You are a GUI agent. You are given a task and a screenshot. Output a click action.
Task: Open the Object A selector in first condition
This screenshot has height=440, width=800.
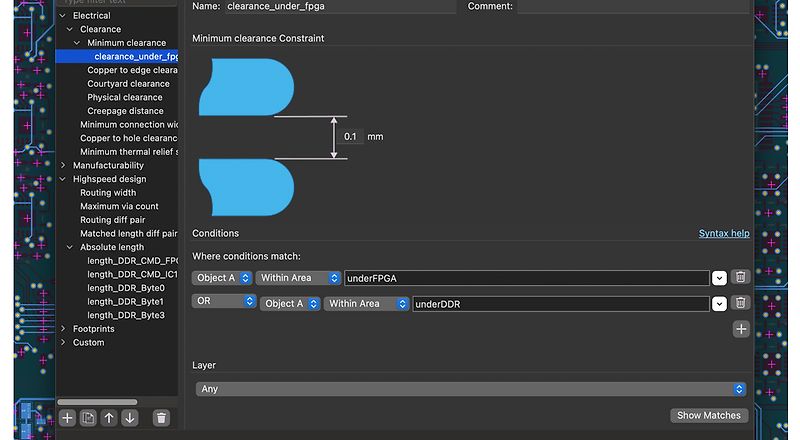click(x=222, y=278)
